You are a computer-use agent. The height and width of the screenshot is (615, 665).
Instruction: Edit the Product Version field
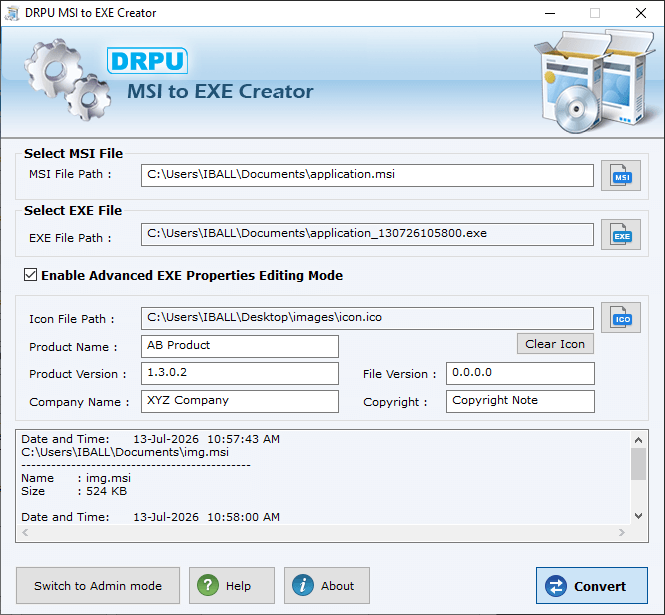pyautogui.click(x=240, y=373)
